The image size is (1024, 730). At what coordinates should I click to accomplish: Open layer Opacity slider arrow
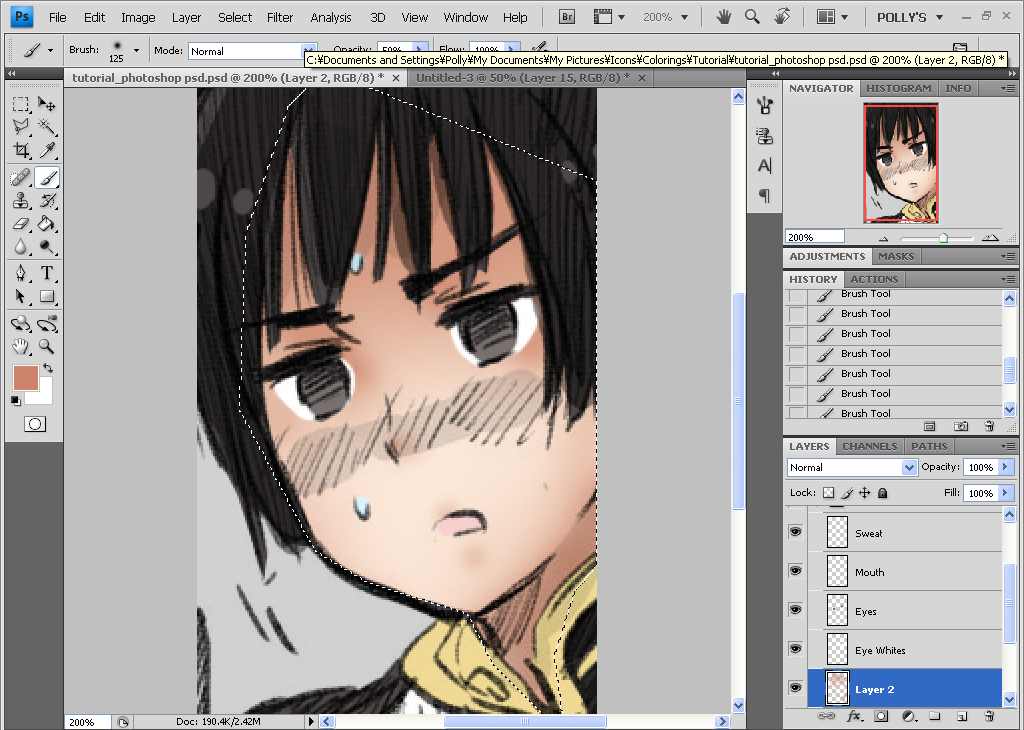coord(1005,467)
